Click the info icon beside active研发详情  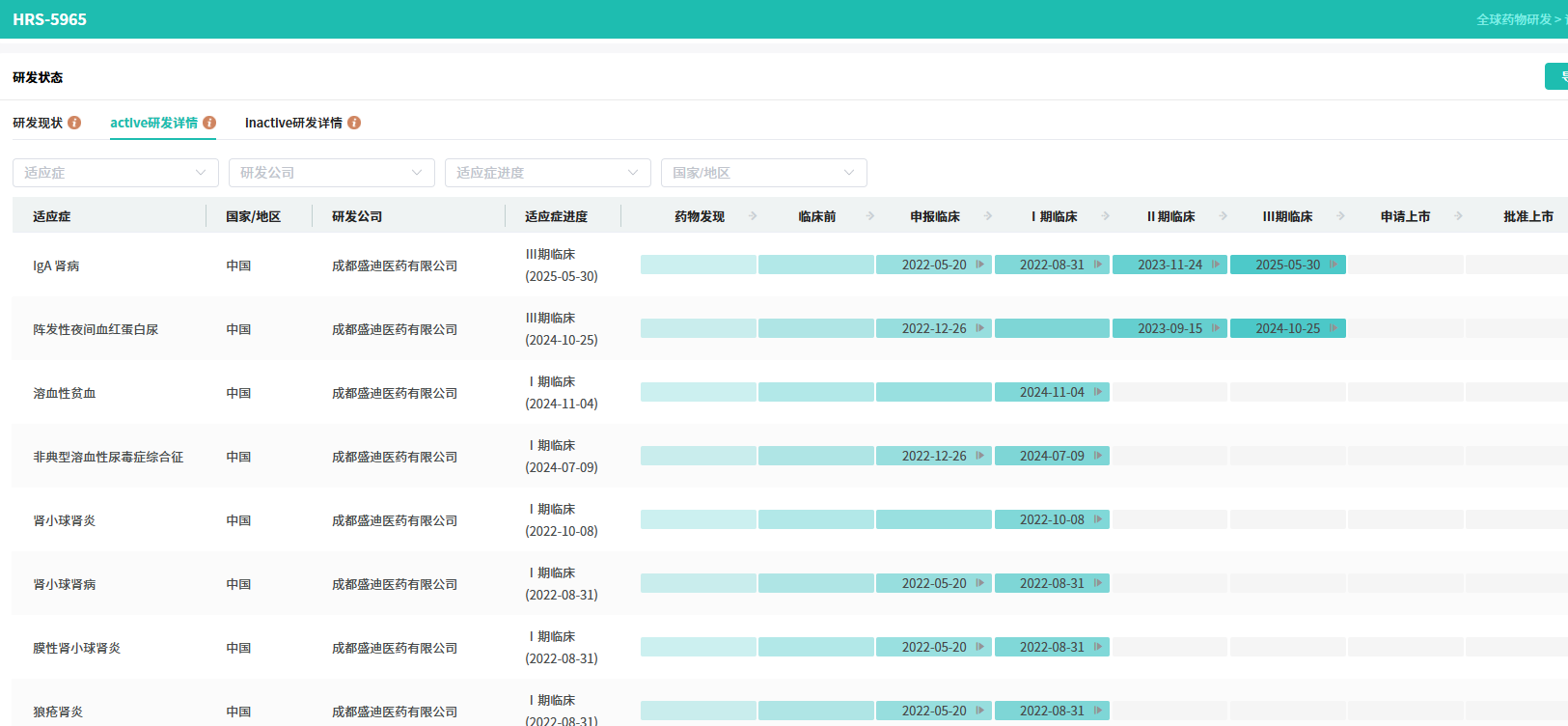209,123
